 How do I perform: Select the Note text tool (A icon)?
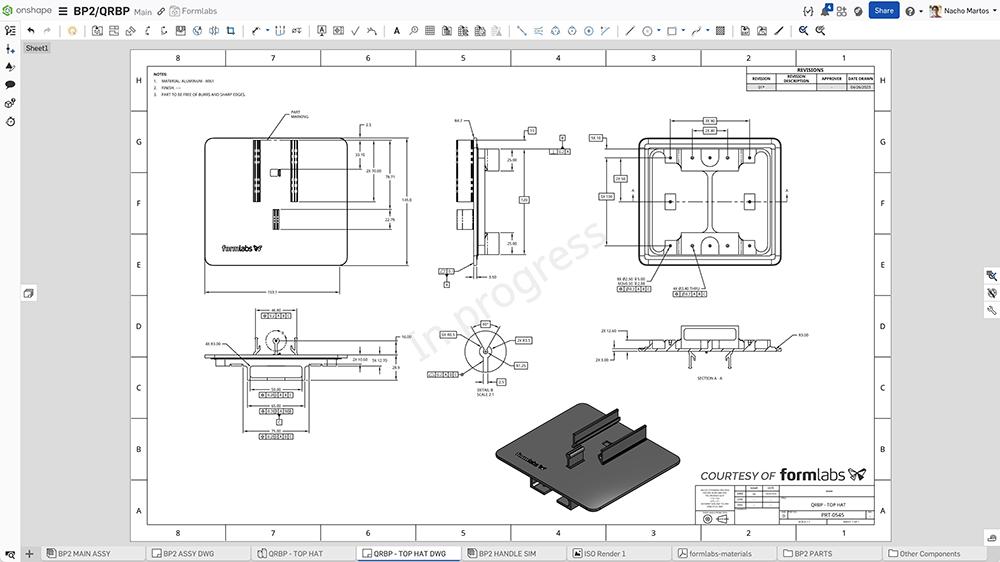(396, 31)
